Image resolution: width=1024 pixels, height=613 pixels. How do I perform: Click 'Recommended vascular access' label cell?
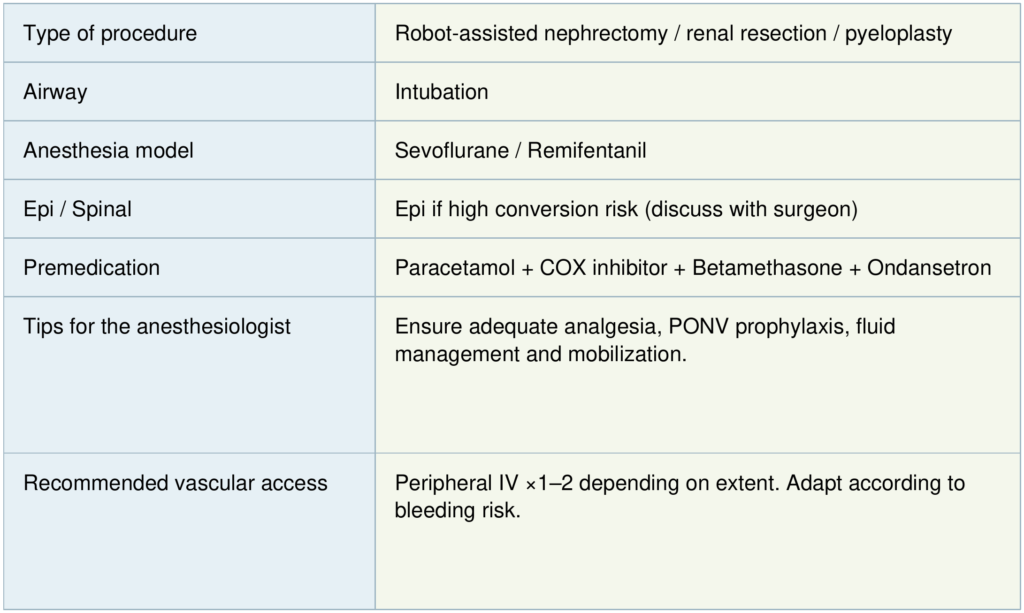coord(175,484)
